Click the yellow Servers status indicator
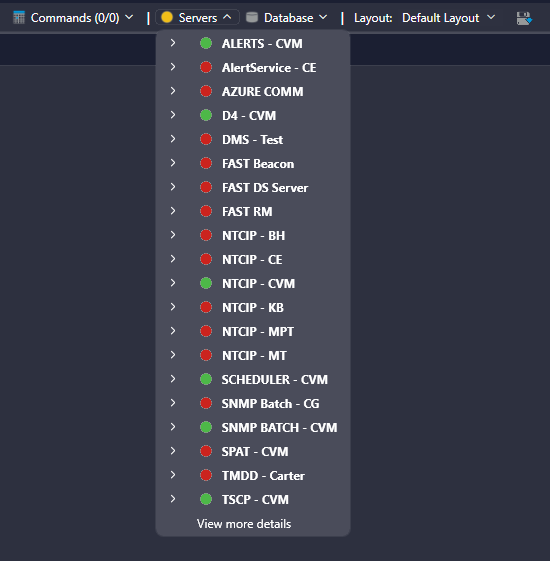Viewport: 550px width, 561px height. pos(167,17)
